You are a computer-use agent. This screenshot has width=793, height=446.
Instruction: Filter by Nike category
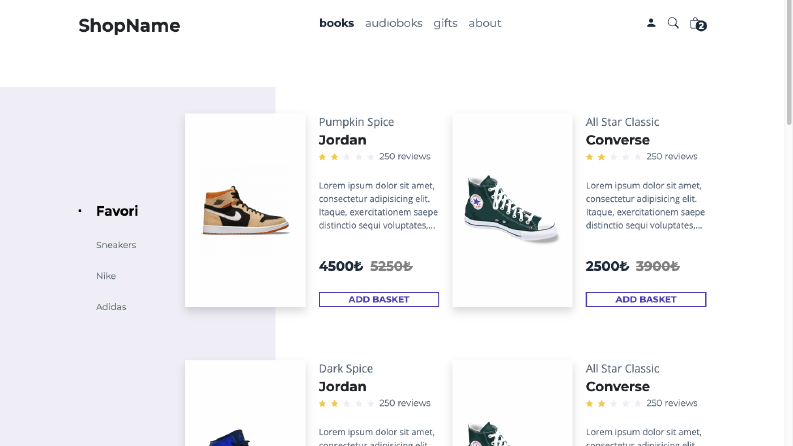(106, 276)
